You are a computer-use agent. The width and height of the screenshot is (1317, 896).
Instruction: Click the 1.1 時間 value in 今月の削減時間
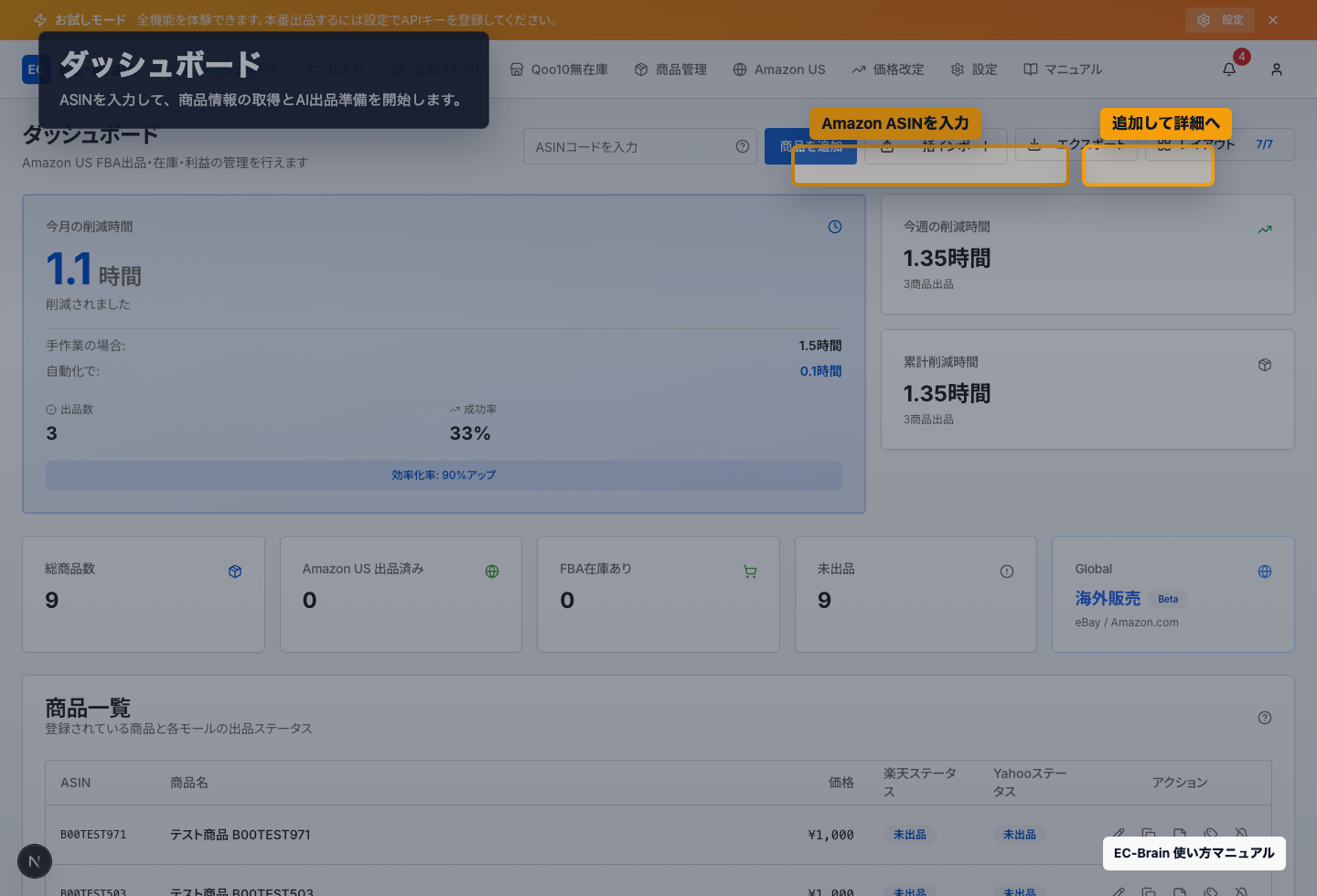pos(93,271)
